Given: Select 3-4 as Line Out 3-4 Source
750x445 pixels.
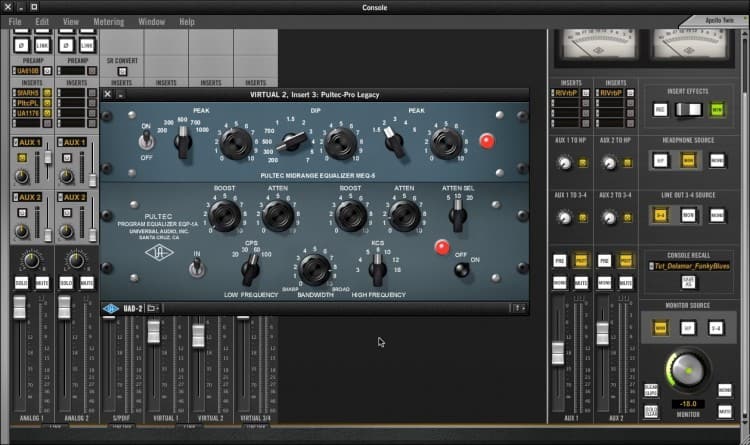Looking at the screenshot, I should [660, 215].
